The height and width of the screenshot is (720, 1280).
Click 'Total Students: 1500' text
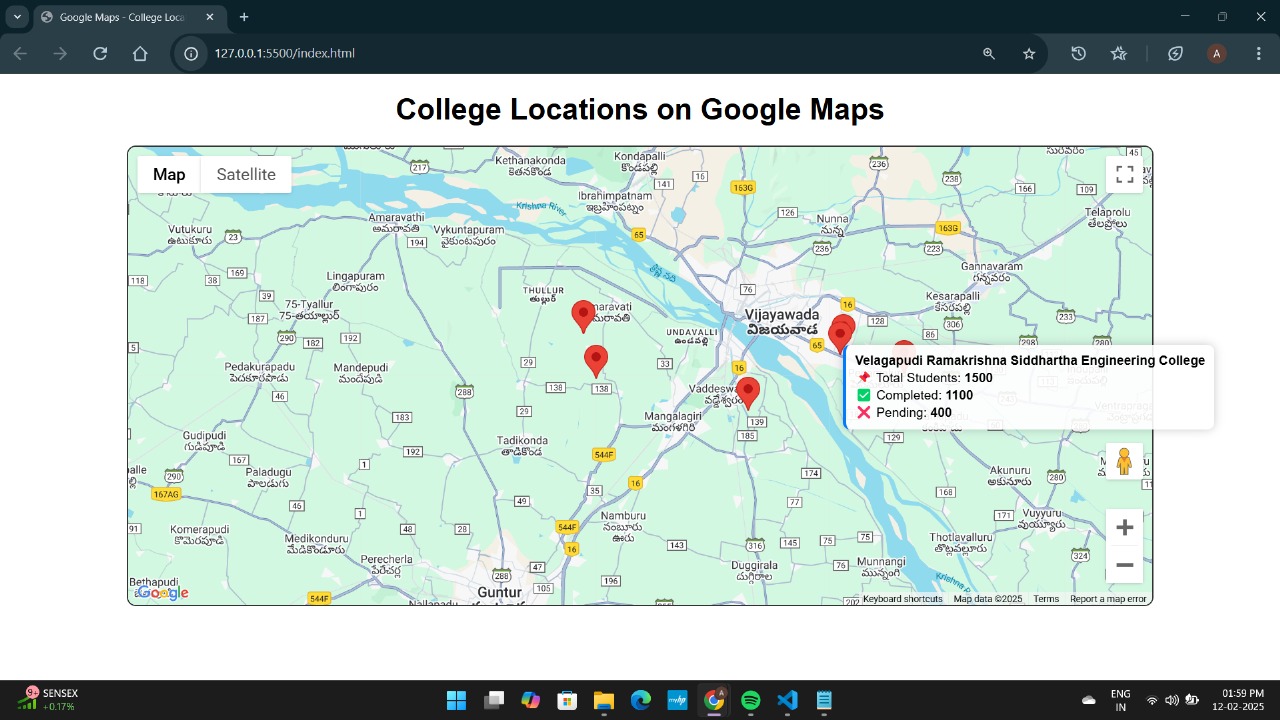(934, 378)
